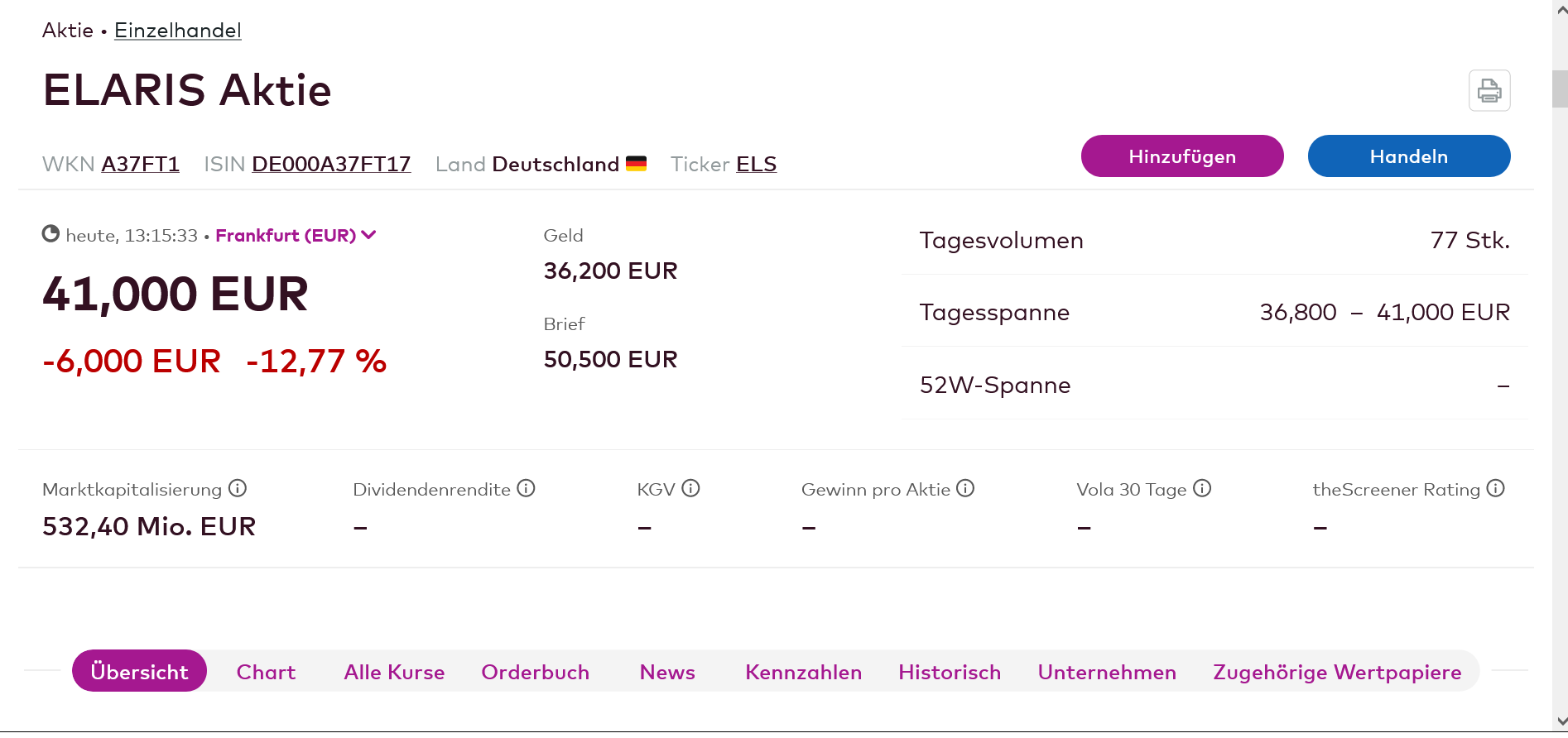Click the blue Handeln button
Viewport: 1568px width, 738px height.
(x=1408, y=156)
